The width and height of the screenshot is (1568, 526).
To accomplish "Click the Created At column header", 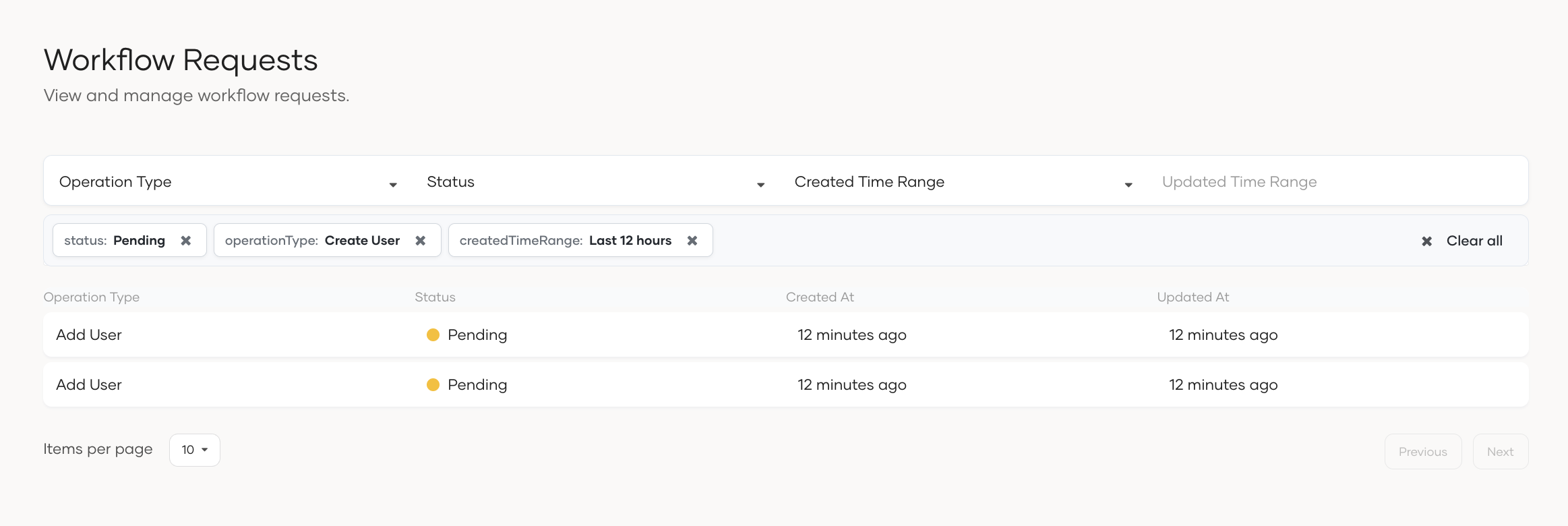I will [820, 297].
